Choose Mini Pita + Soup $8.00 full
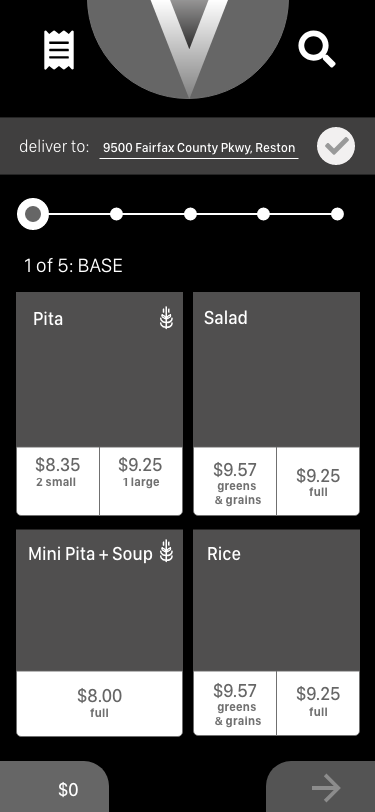Image resolution: width=375 pixels, height=812 pixels. click(99, 703)
